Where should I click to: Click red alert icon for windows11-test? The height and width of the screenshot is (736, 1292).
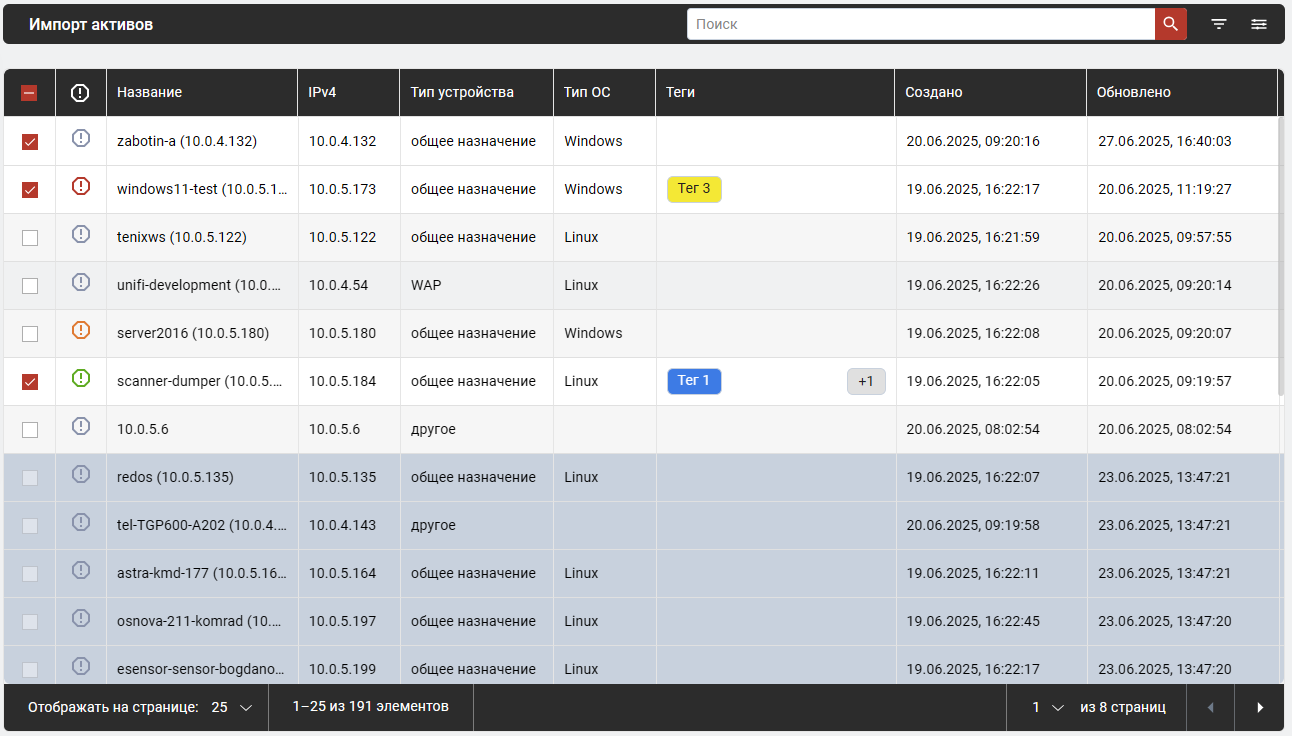[x=81, y=186]
